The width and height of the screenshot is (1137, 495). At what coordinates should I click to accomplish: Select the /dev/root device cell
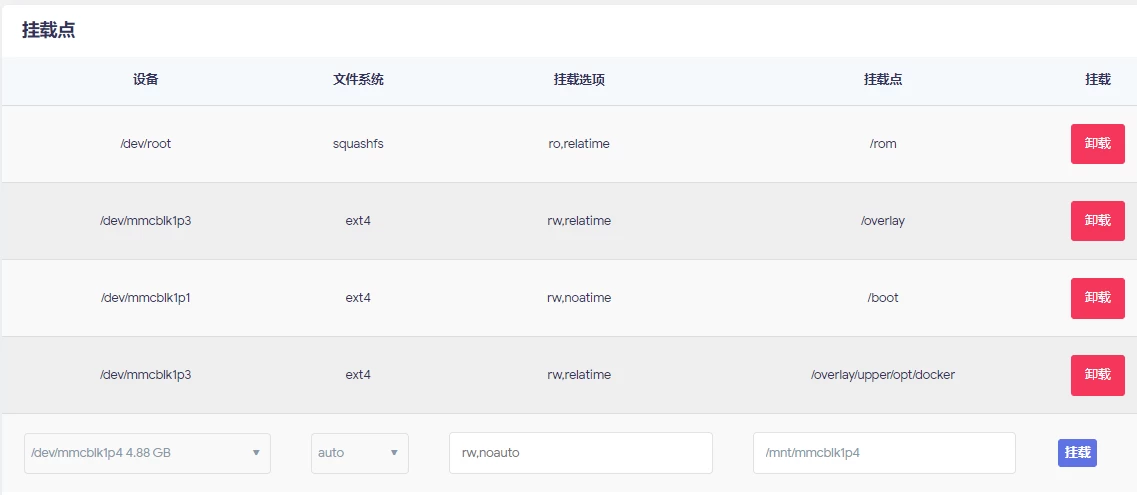click(146, 143)
